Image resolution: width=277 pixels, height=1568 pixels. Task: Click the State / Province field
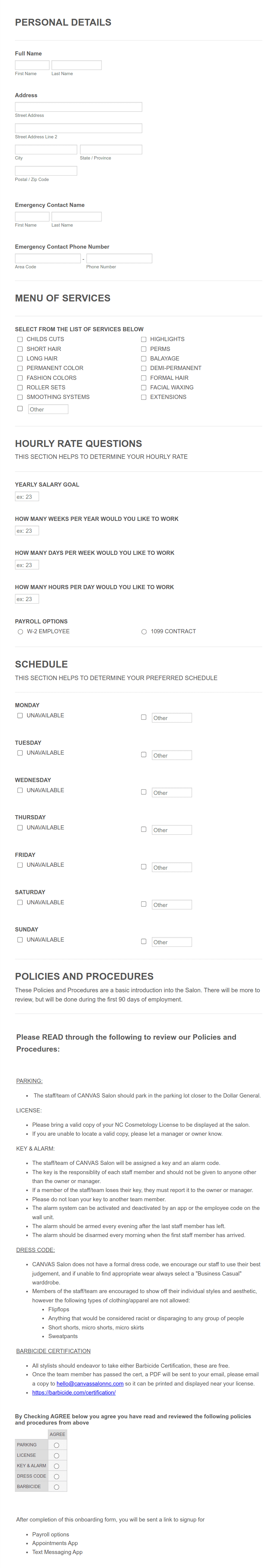tap(111, 150)
